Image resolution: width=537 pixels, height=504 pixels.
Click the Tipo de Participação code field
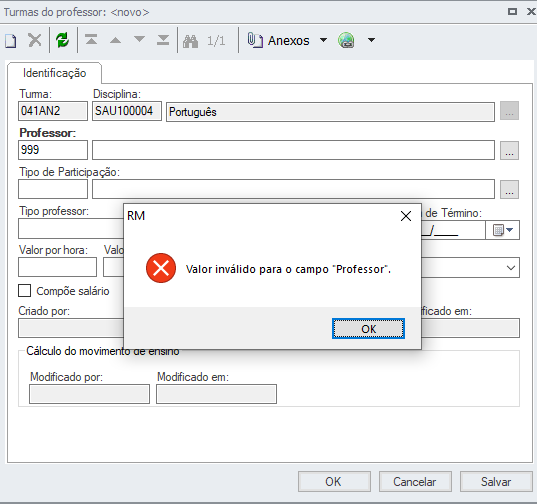[x=53, y=189]
